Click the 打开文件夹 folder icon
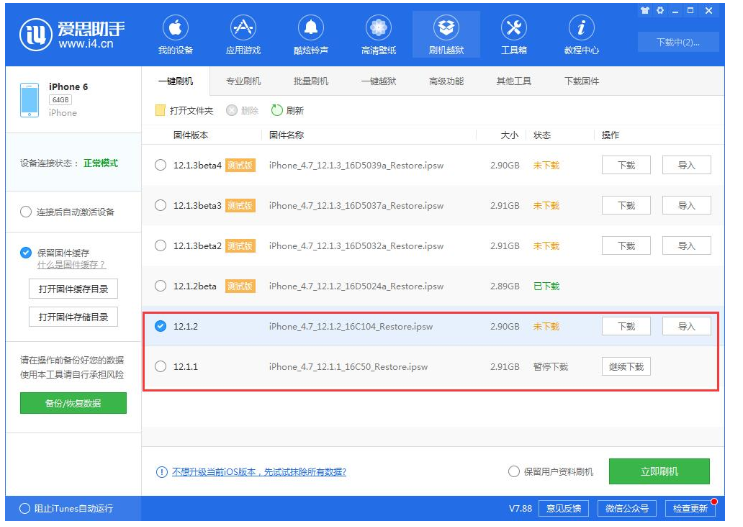The image size is (743, 527). (x=160, y=111)
